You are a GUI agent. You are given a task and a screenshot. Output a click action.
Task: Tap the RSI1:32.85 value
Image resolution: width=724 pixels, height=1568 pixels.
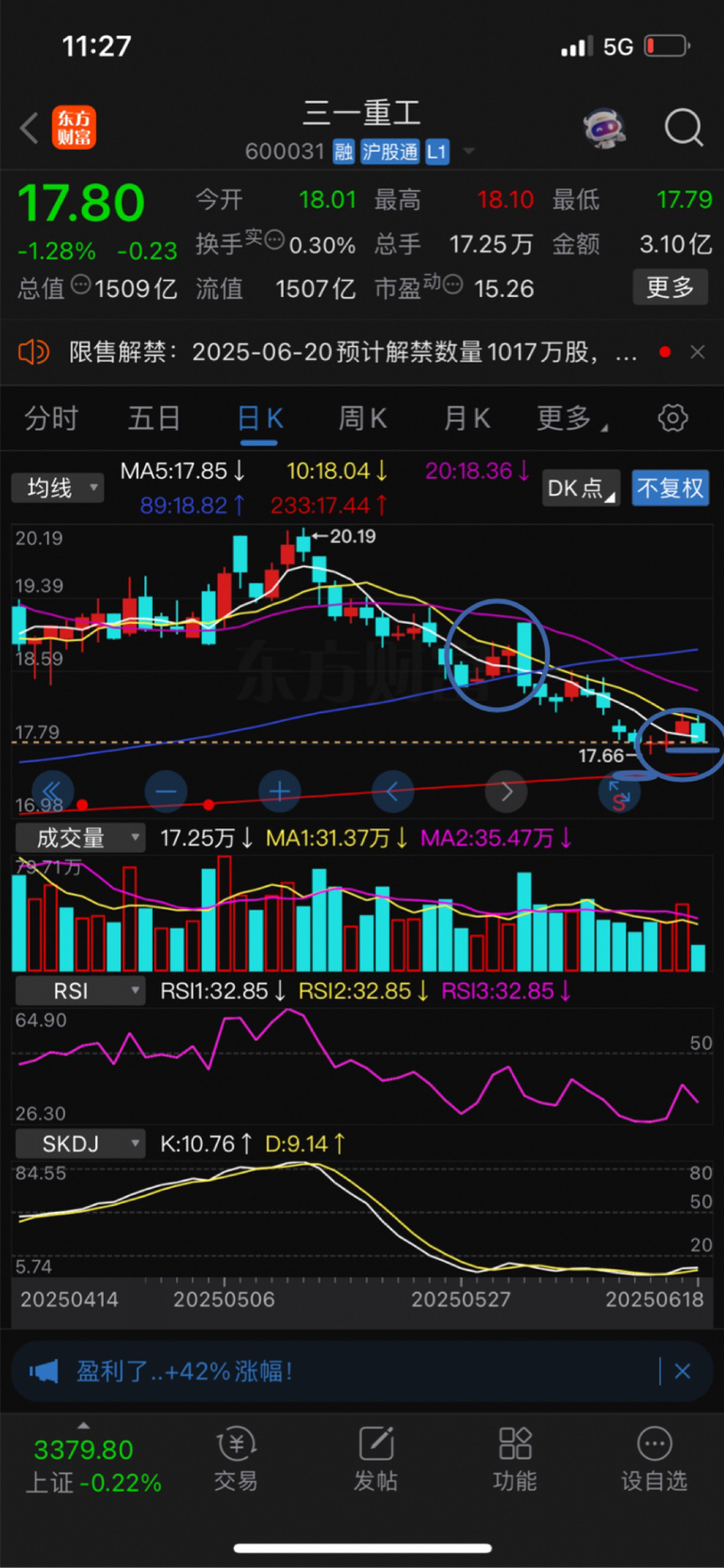(222, 990)
